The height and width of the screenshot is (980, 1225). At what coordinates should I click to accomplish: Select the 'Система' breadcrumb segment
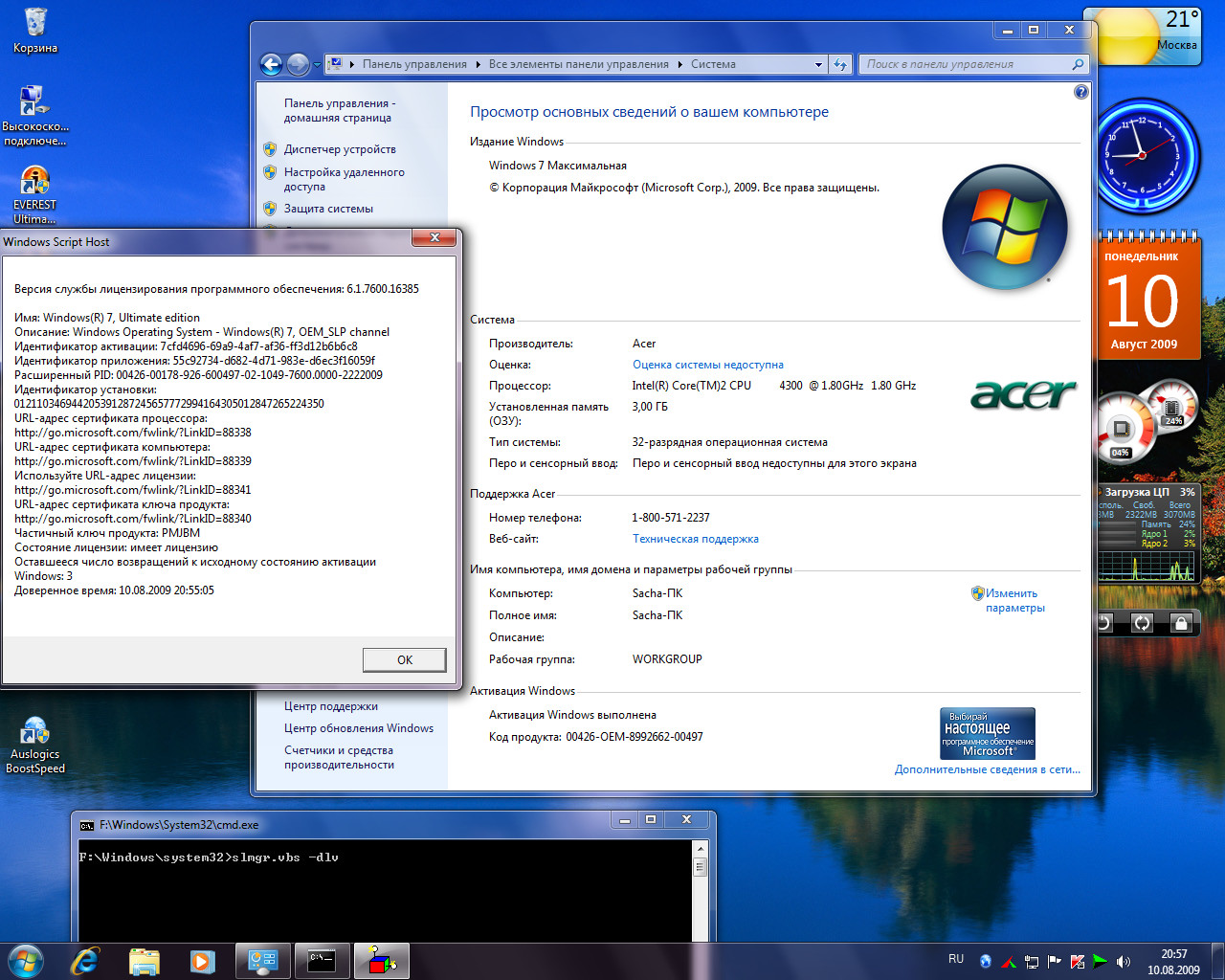(x=713, y=64)
